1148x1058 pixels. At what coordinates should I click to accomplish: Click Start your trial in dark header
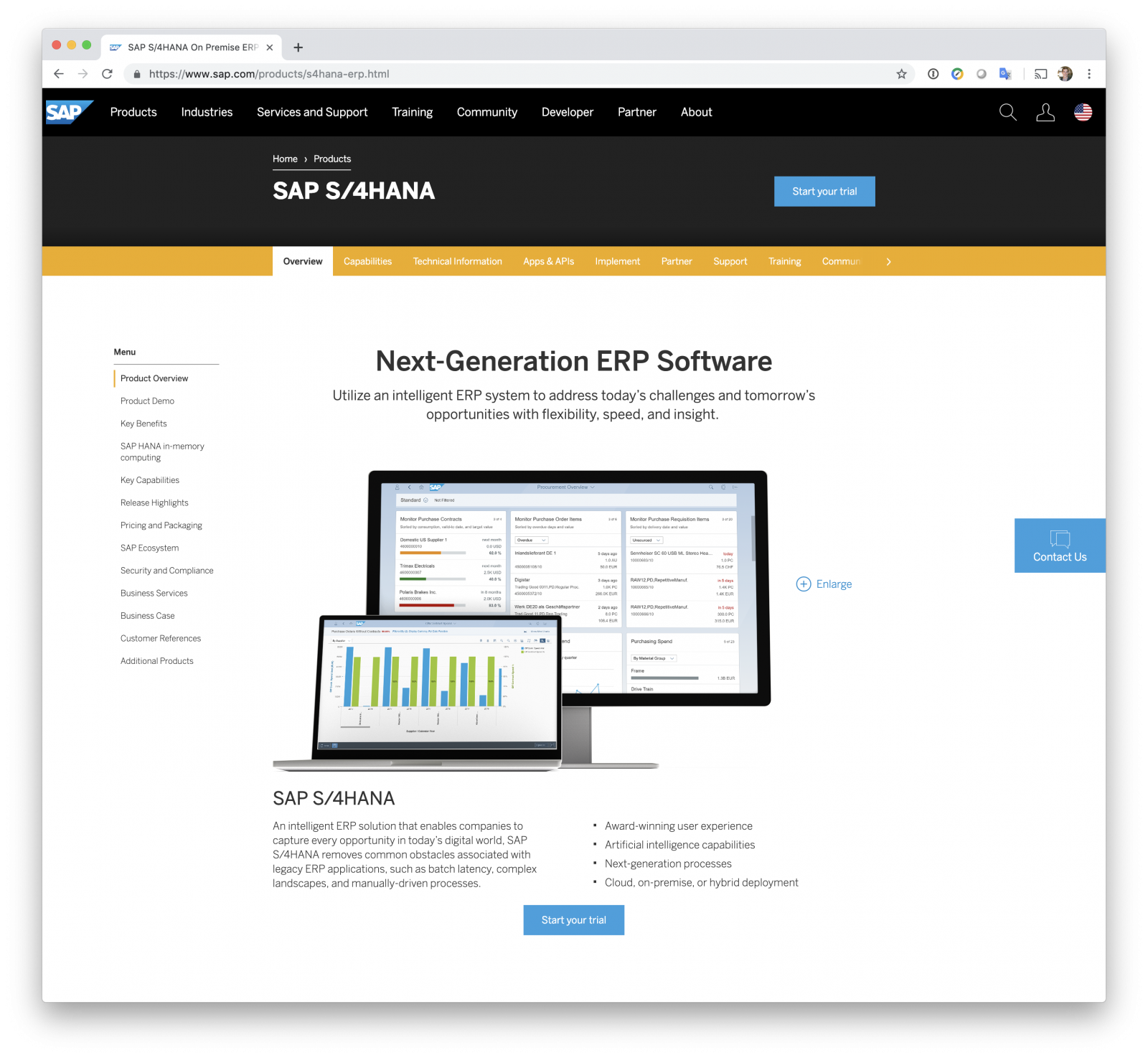point(824,192)
